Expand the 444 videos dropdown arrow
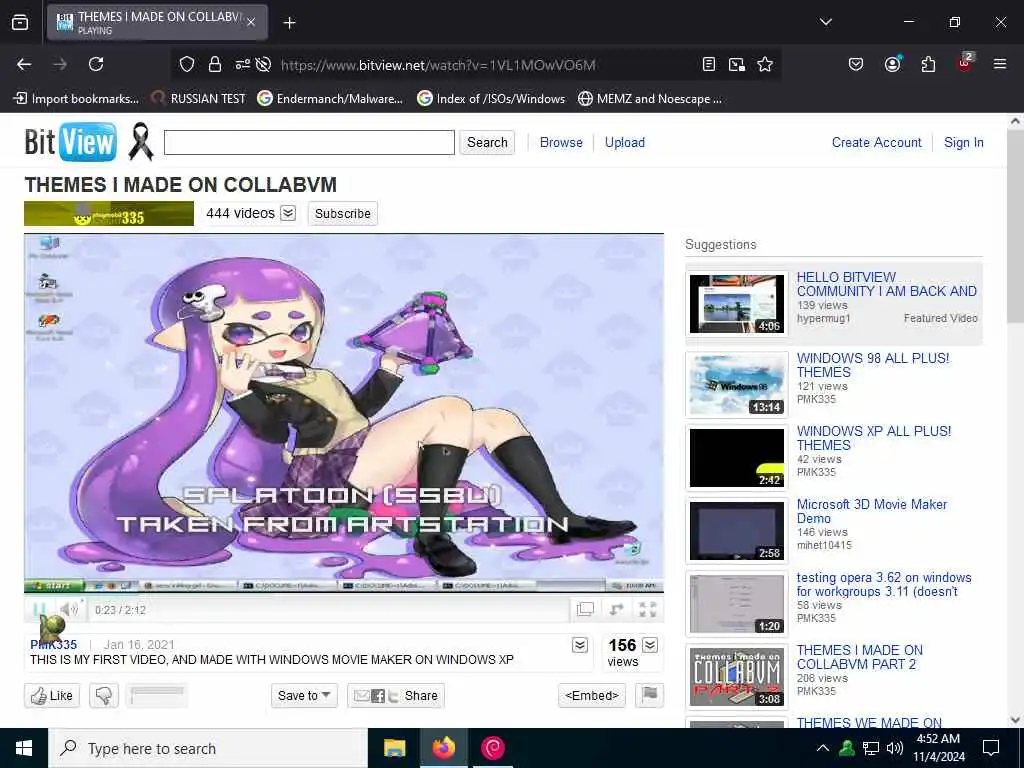 (x=288, y=214)
